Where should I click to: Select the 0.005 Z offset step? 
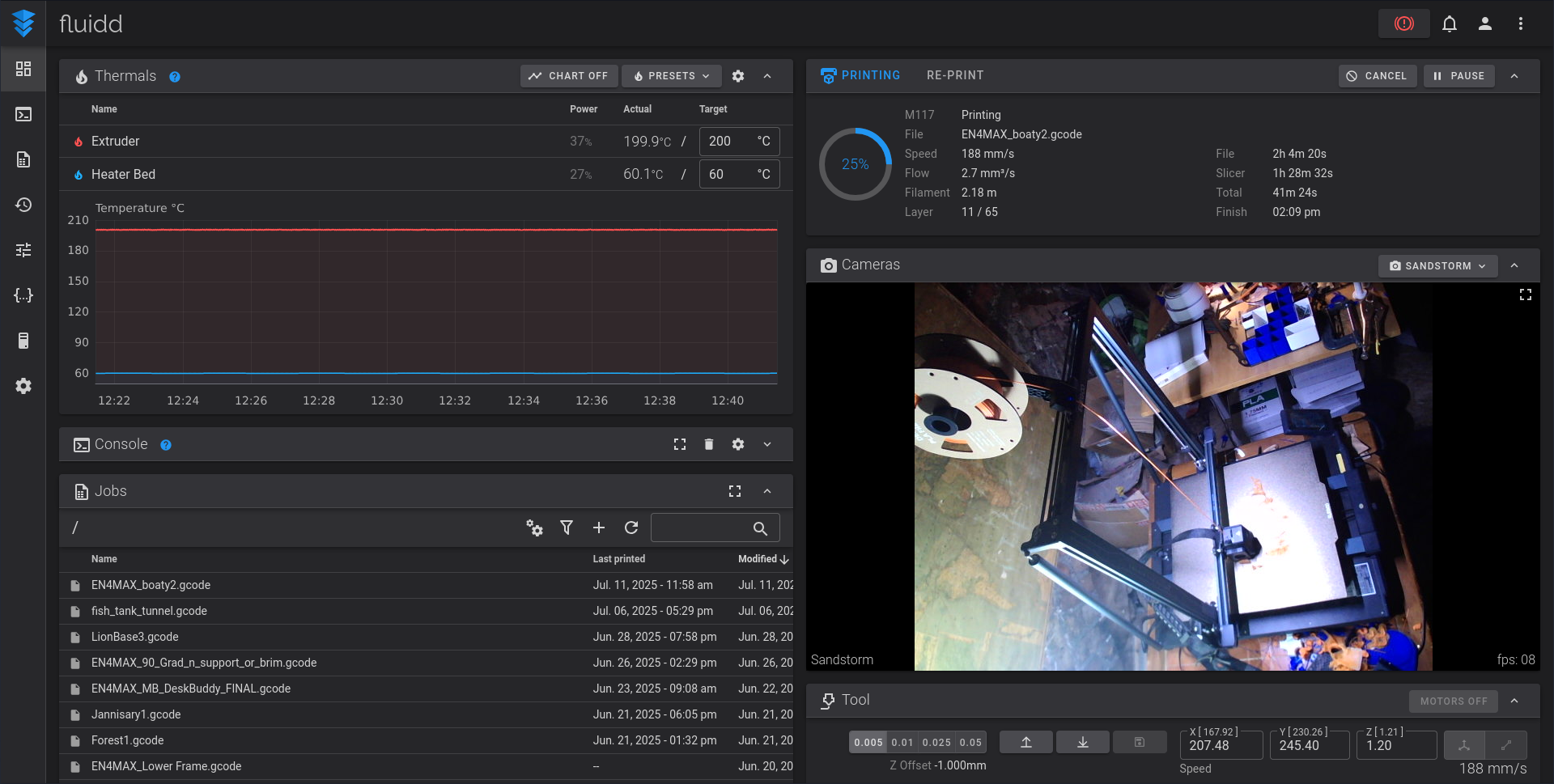[868, 742]
